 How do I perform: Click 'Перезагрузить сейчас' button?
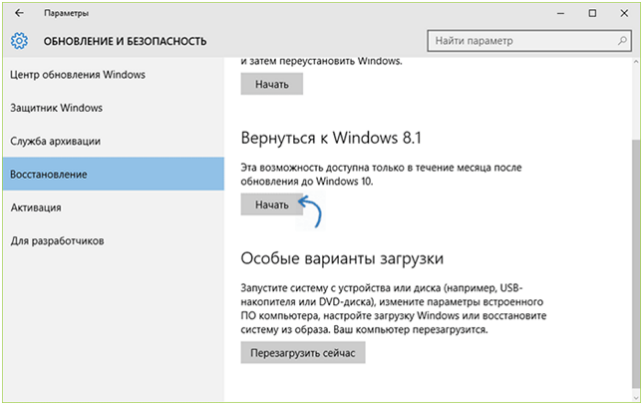(x=303, y=353)
